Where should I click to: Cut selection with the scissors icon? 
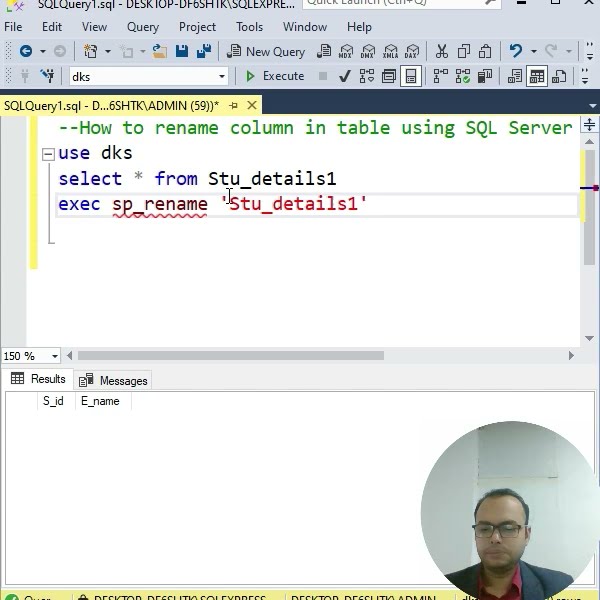point(442,51)
